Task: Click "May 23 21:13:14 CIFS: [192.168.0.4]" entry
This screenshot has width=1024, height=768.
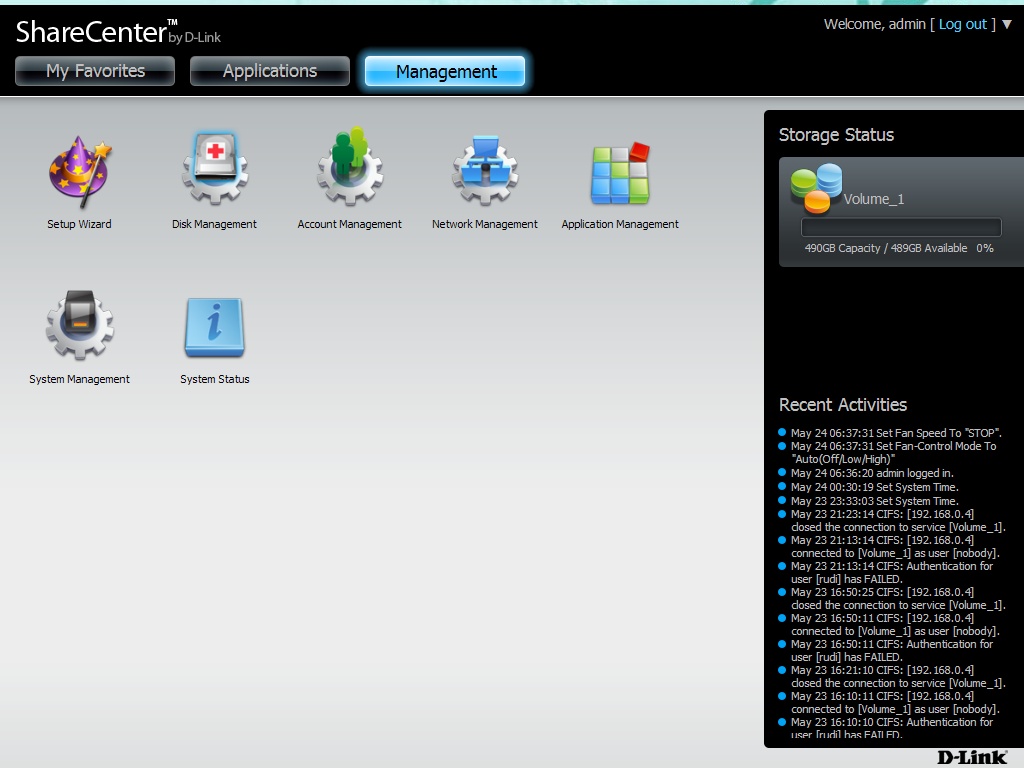Action: coord(895,547)
